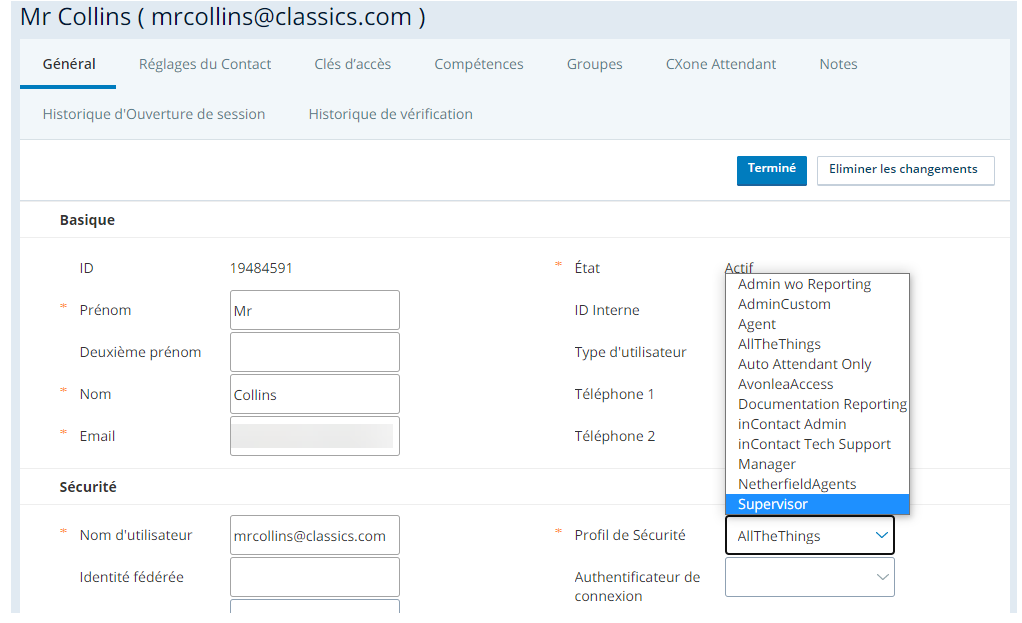1022x623 pixels.
Task: View the CXone Attendant tab
Action: (720, 63)
